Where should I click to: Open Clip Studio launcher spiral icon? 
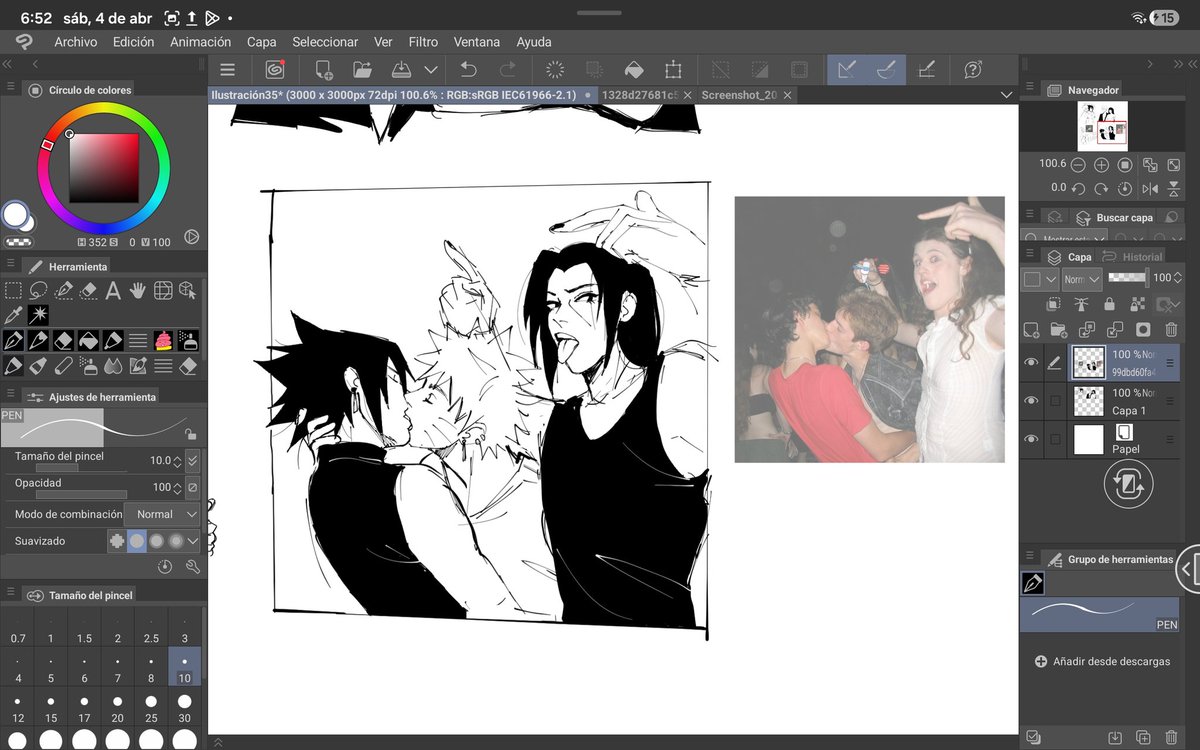(275, 69)
